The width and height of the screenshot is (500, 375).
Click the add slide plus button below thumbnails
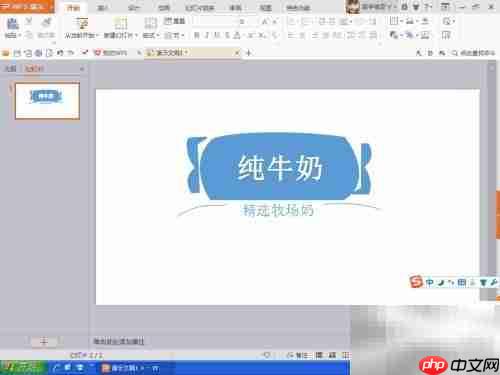coord(44,341)
